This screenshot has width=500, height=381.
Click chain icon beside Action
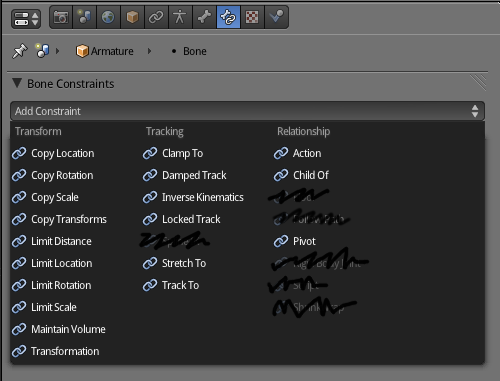(x=281, y=153)
